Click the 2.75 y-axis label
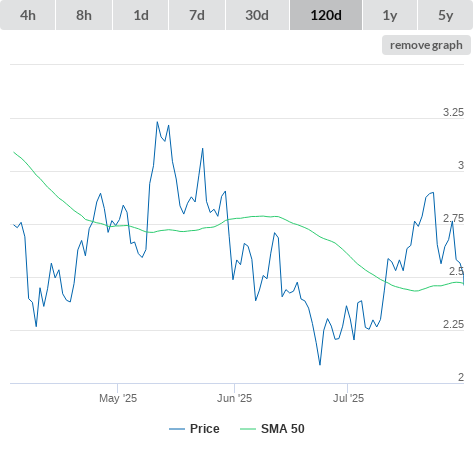474x455 pixels. tap(453, 218)
